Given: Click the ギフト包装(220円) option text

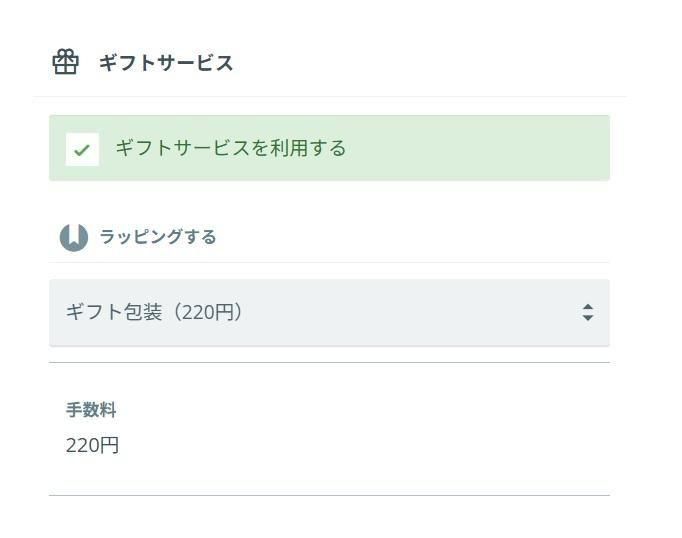Looking at the screenshot, I should [154, 312].
